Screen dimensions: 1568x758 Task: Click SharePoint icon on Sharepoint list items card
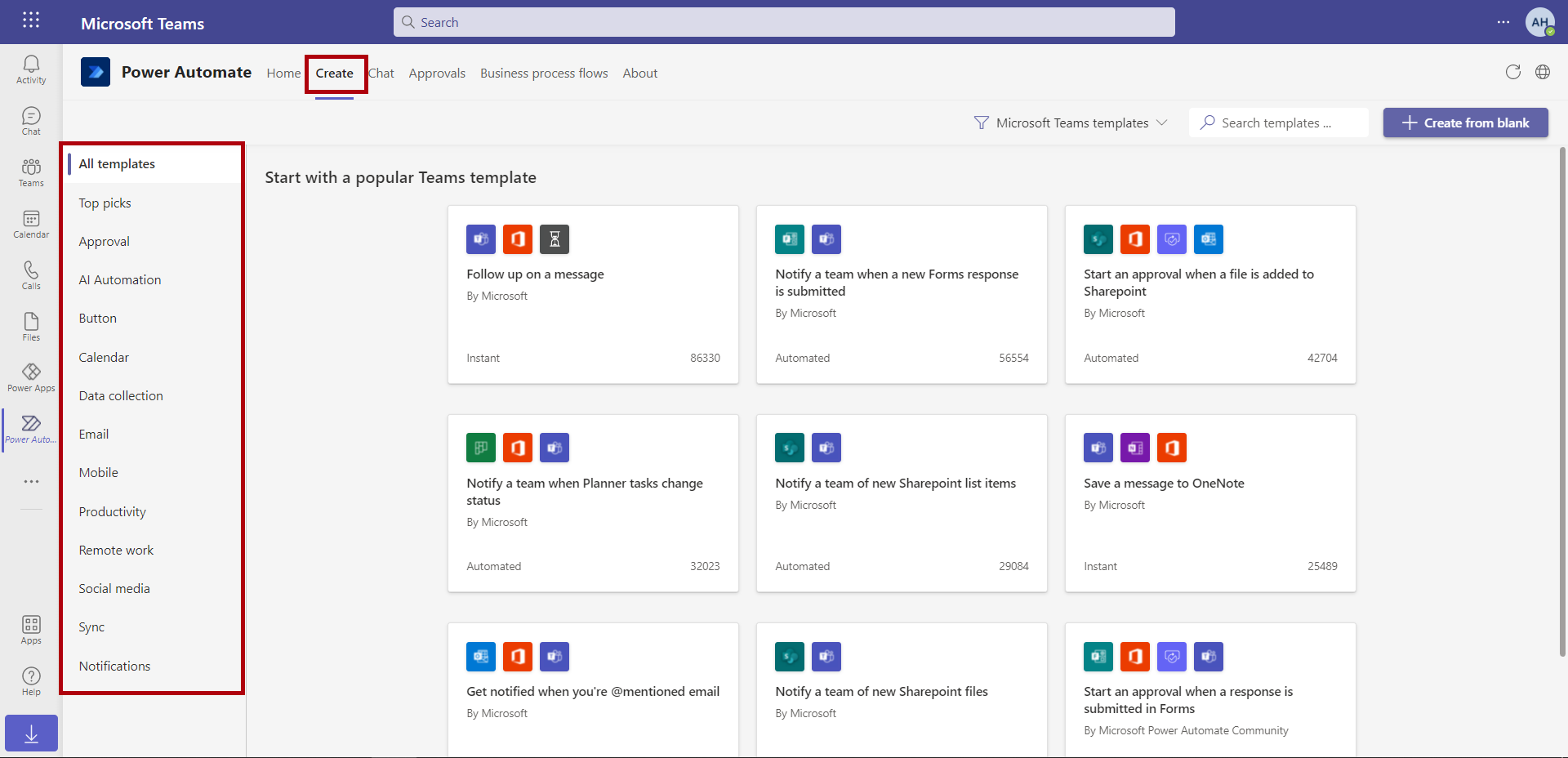[x=790, y=448]
